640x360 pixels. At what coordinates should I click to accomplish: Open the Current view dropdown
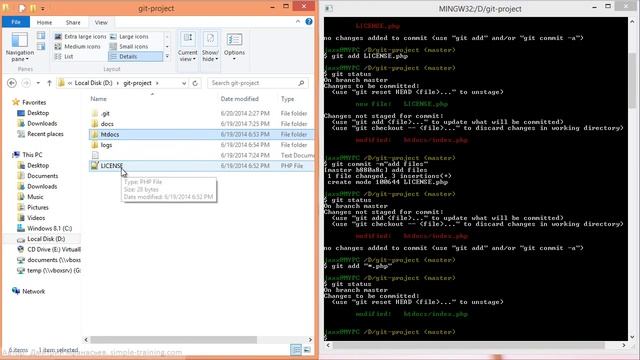(x=188, y=47)
